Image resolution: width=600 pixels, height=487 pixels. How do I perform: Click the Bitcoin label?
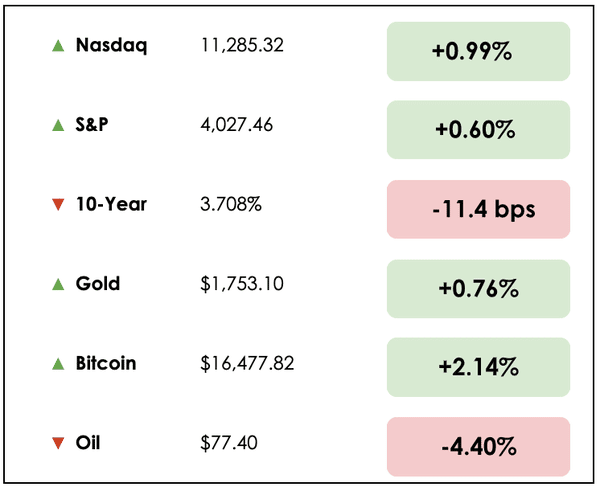click(106, 363)
